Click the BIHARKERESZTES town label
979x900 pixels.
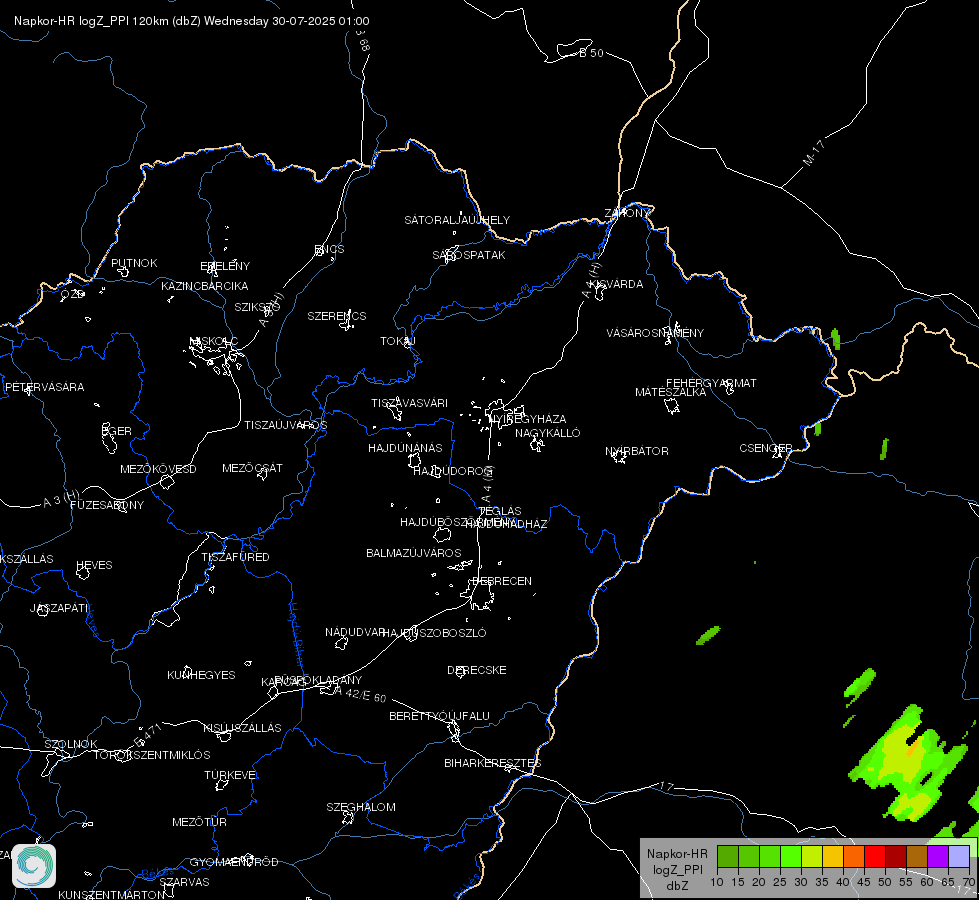493,763
